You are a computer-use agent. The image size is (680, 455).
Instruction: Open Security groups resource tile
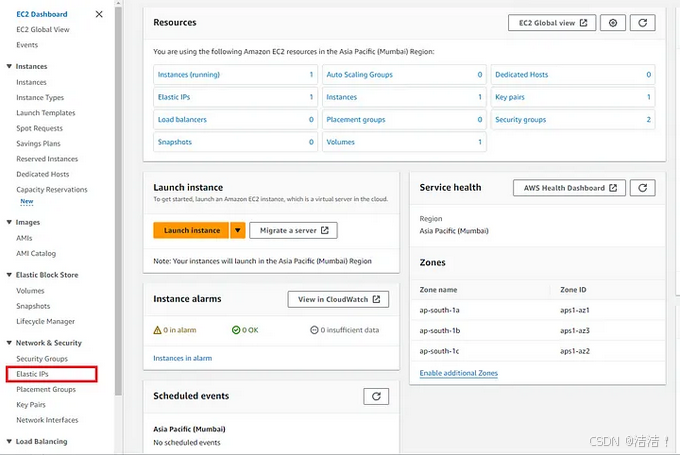click(x=573, y=120)
